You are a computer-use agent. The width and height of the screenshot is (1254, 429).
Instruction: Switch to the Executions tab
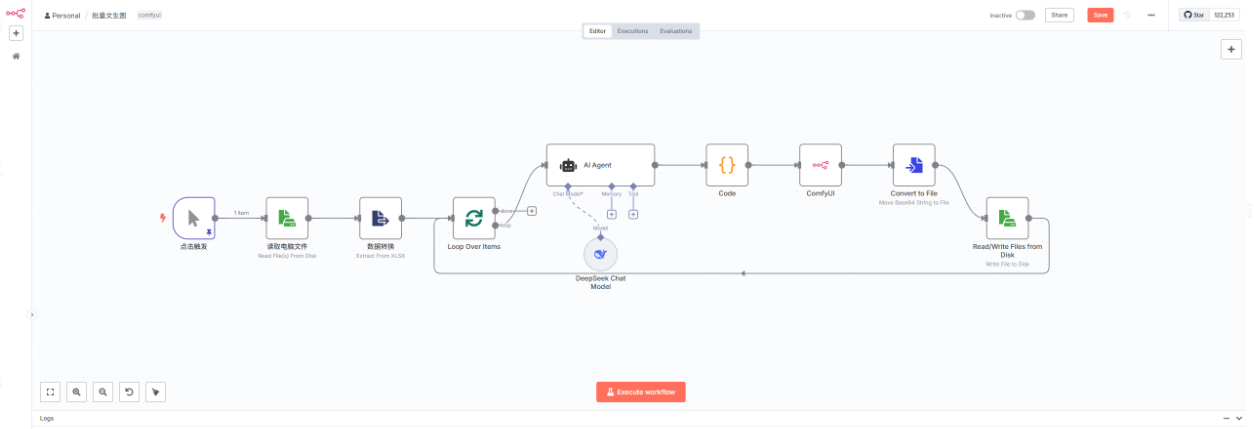[632, 31]
